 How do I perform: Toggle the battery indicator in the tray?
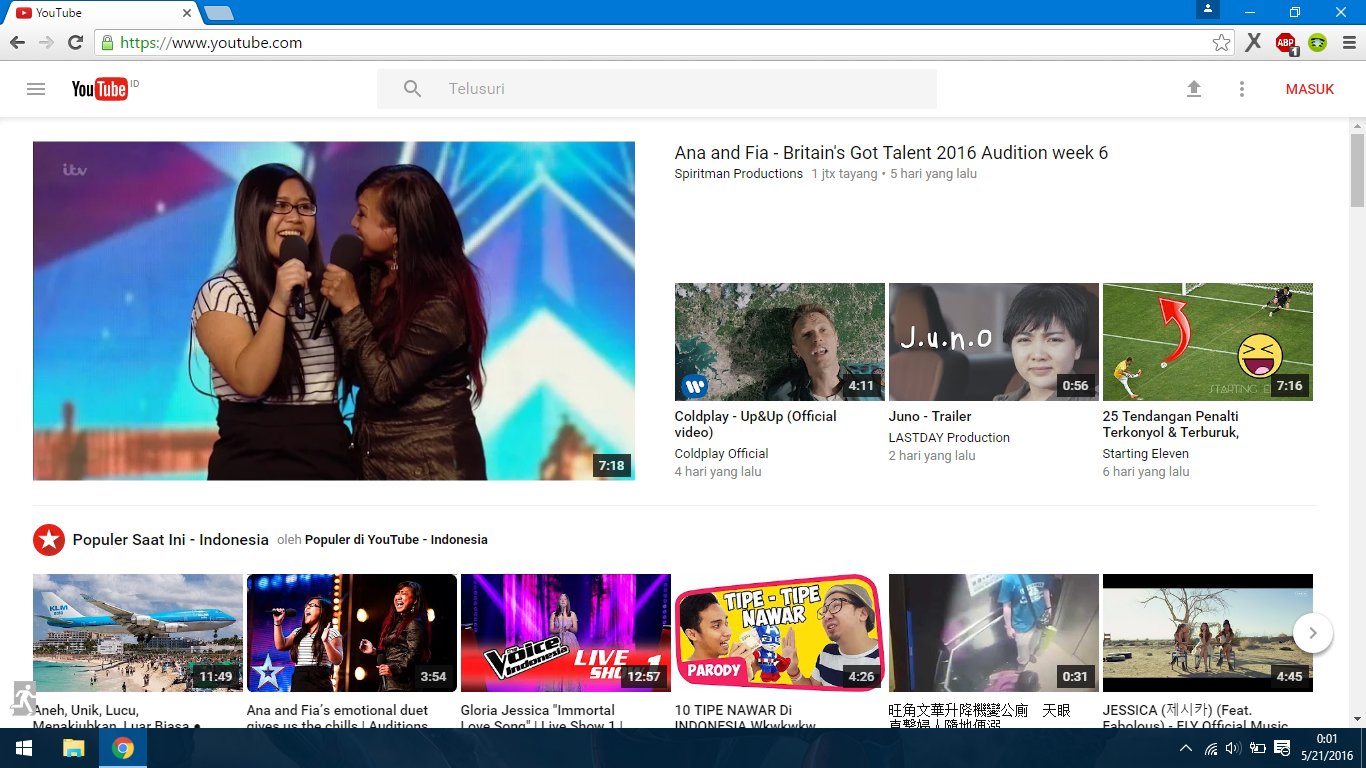[x=1256, y=747]
